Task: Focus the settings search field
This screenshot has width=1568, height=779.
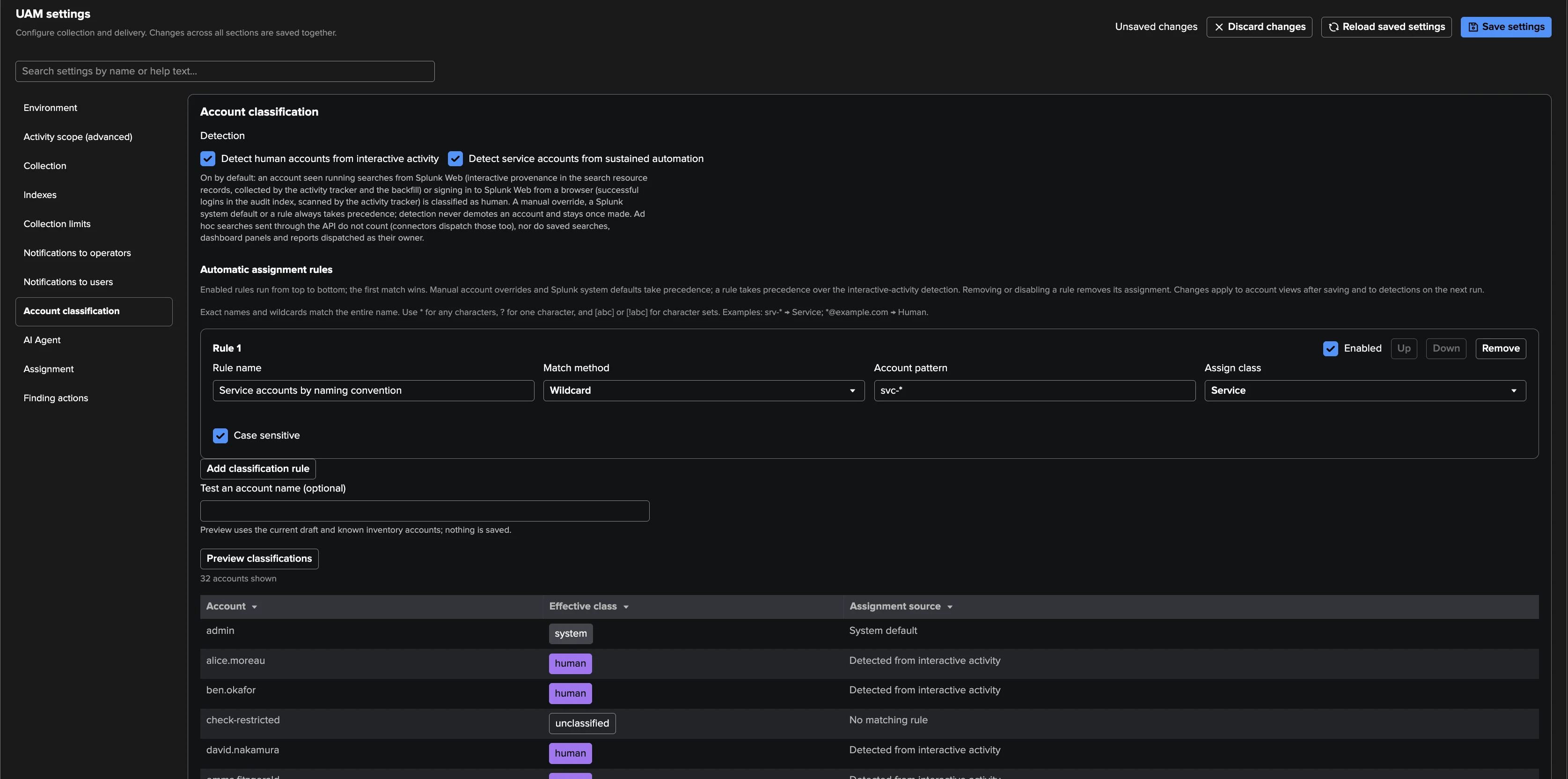Action: [x=225, y=71]
